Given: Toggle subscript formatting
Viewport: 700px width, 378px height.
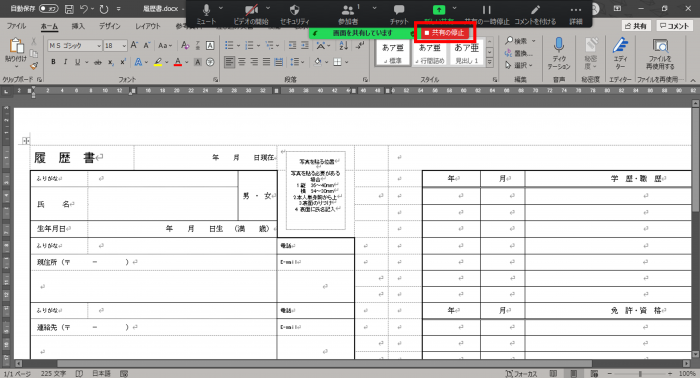Looking at the screenshot, I should point(110,62).
